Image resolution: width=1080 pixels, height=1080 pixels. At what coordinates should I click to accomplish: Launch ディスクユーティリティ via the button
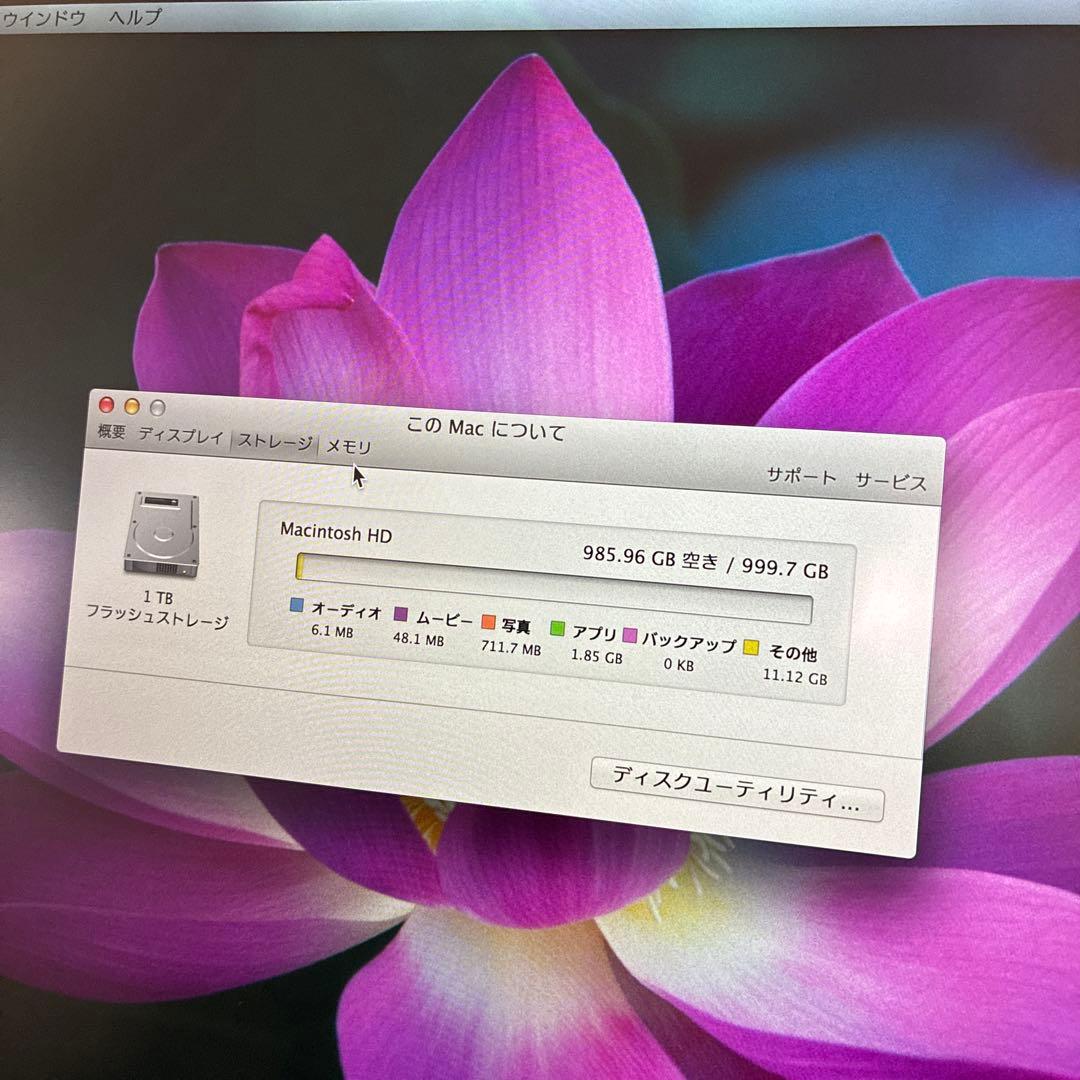(736, 789)
